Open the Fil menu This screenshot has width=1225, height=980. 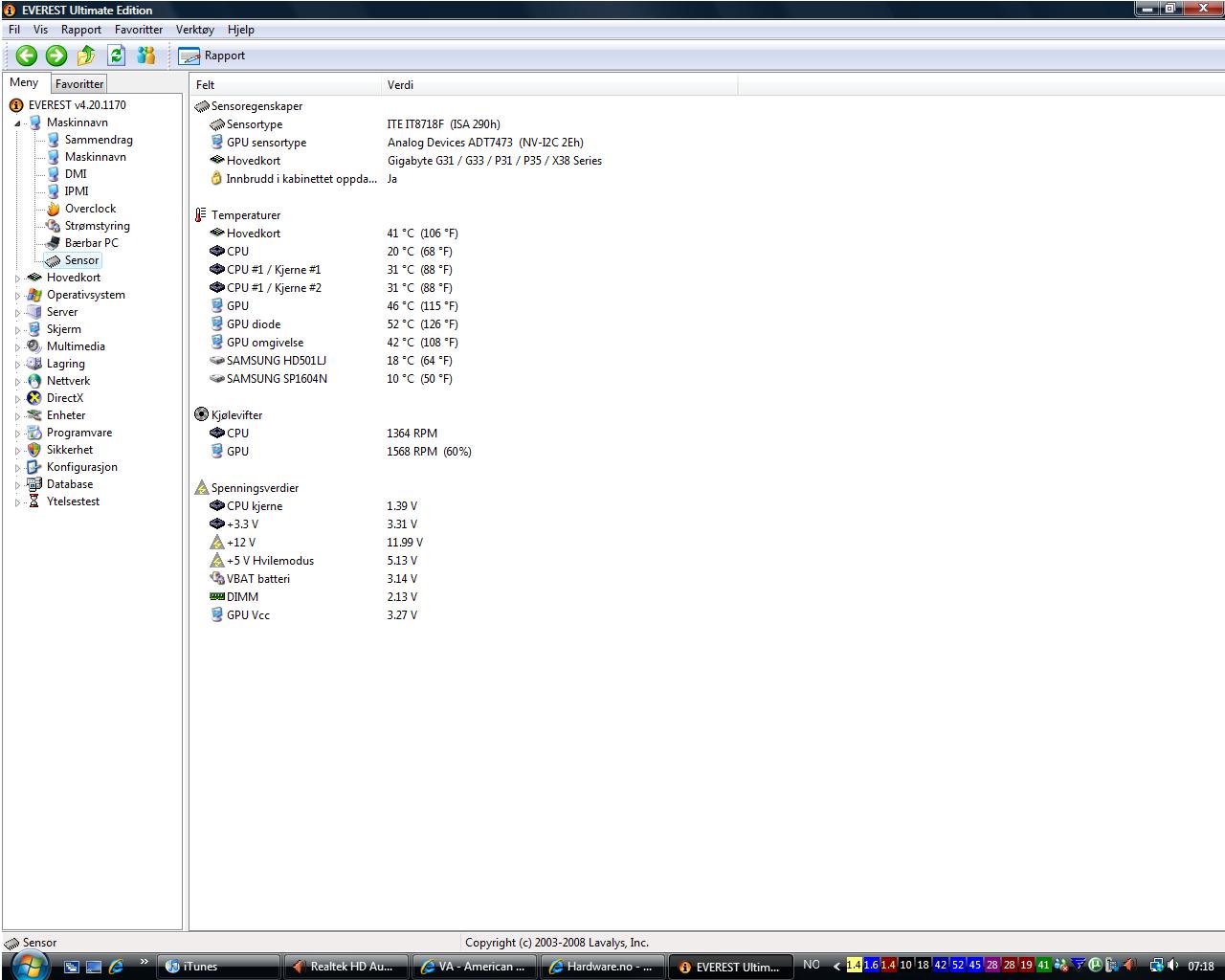tap(14, 30)
